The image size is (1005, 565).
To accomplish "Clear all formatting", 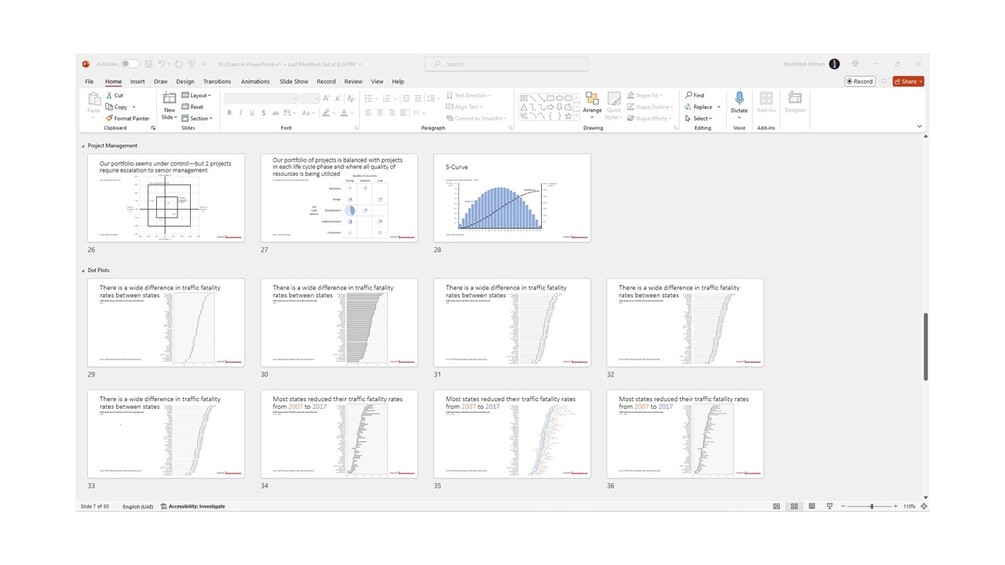I will tap(351, 98).
